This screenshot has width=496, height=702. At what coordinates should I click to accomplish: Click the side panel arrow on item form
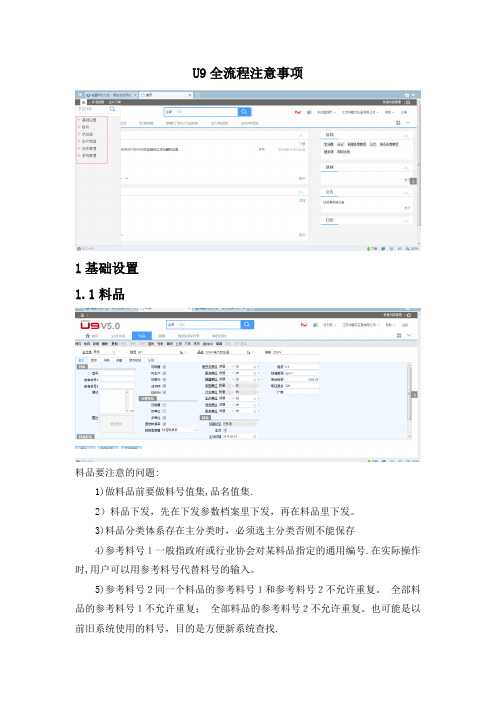(x=415, y=394)
